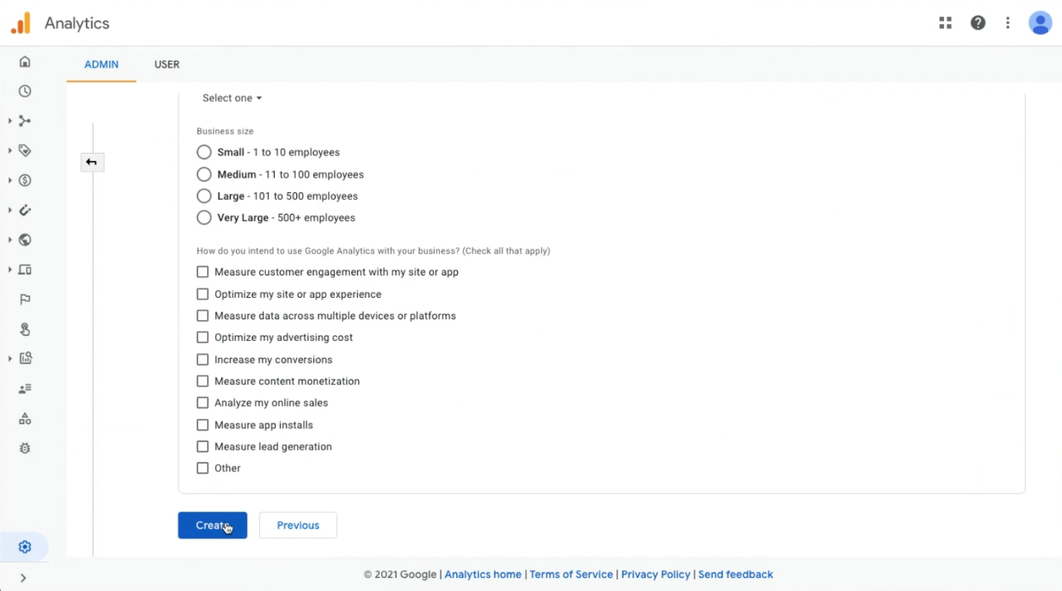Check Increase my conversions
1062x591 pixels.
(x=203, y=359)
